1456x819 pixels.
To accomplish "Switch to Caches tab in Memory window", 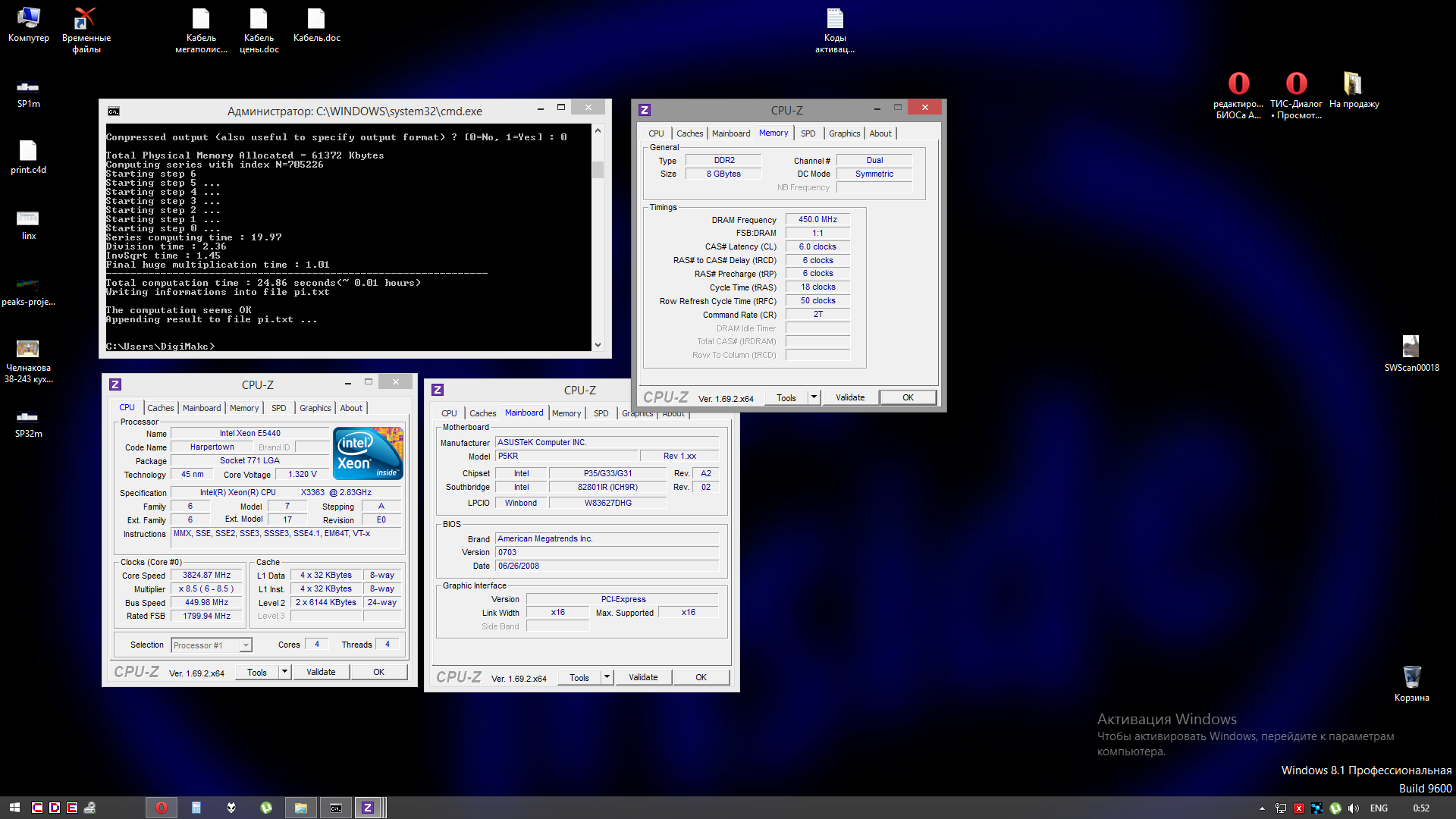I will point(689,133).
